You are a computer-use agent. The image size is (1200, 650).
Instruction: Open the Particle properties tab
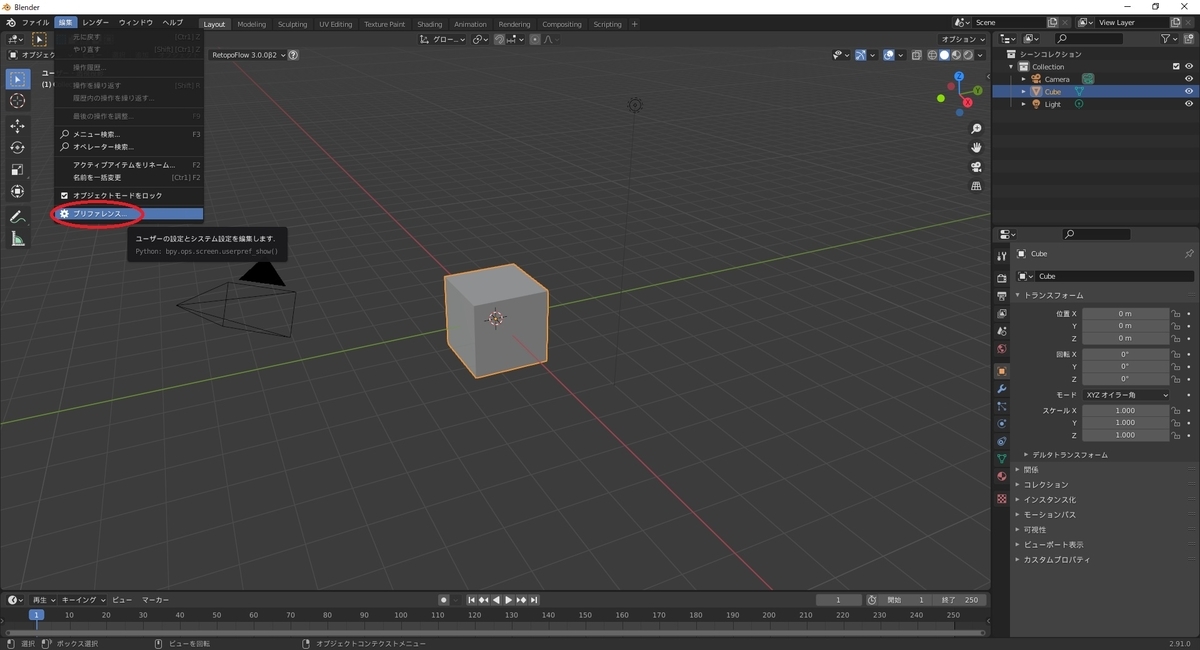click(x=1001, y=406)
